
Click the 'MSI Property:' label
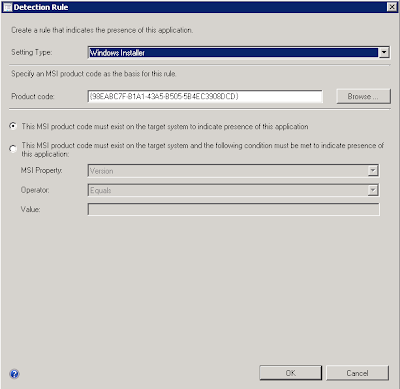click(x=41, y=170)
